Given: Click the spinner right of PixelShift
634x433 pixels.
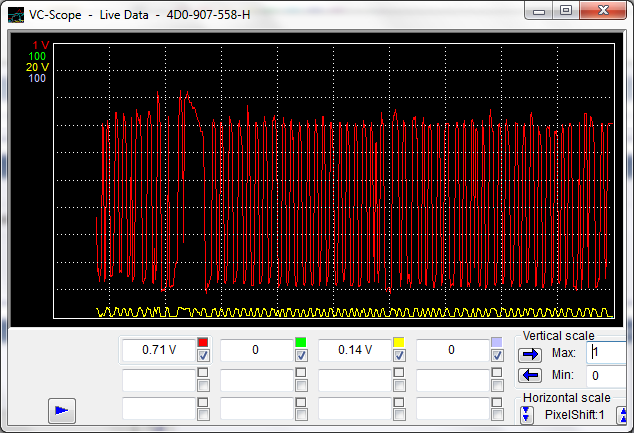Looking at the screenshot, I should tap(621, 414).
